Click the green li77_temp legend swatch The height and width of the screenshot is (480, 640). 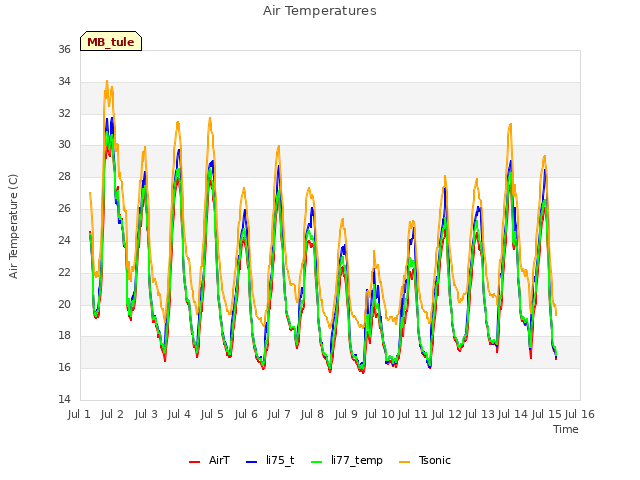[316, 461]
